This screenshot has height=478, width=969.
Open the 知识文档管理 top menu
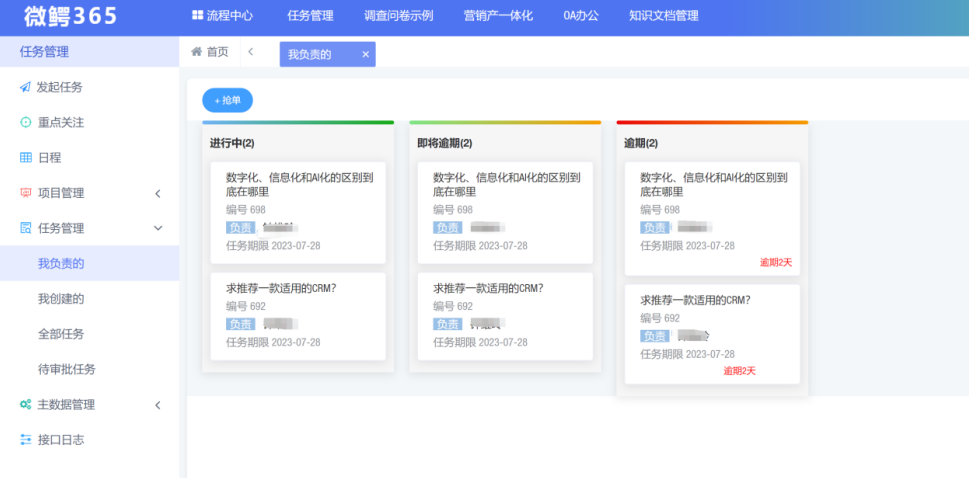pos(663,16)
